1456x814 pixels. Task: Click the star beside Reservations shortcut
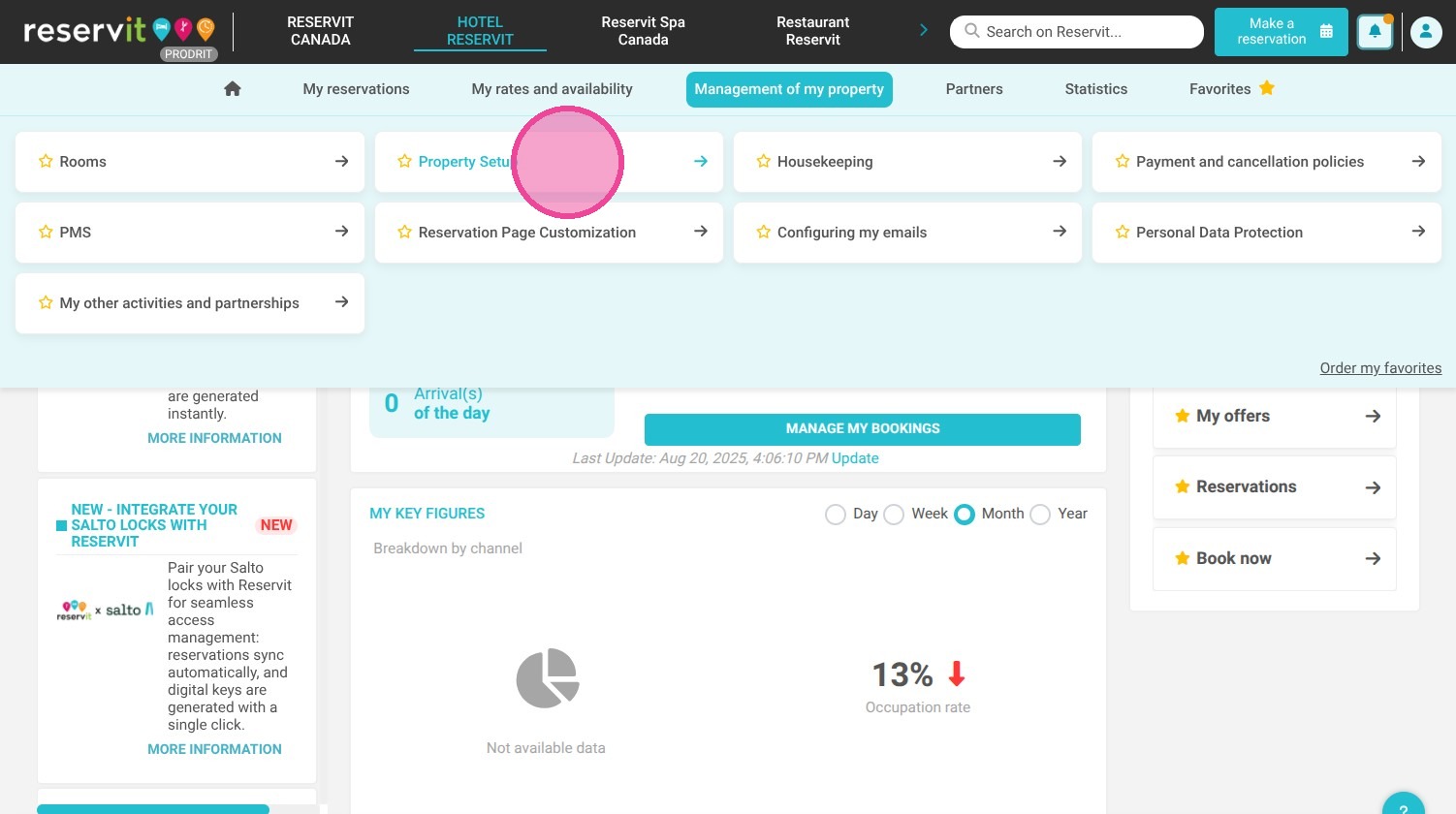pos(1183,486)
